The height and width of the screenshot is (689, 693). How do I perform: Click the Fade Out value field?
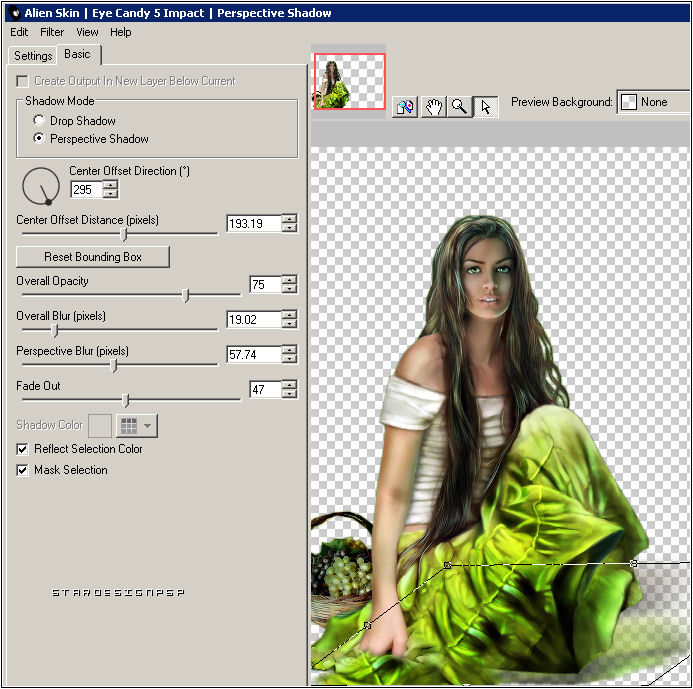coord(265,389)
